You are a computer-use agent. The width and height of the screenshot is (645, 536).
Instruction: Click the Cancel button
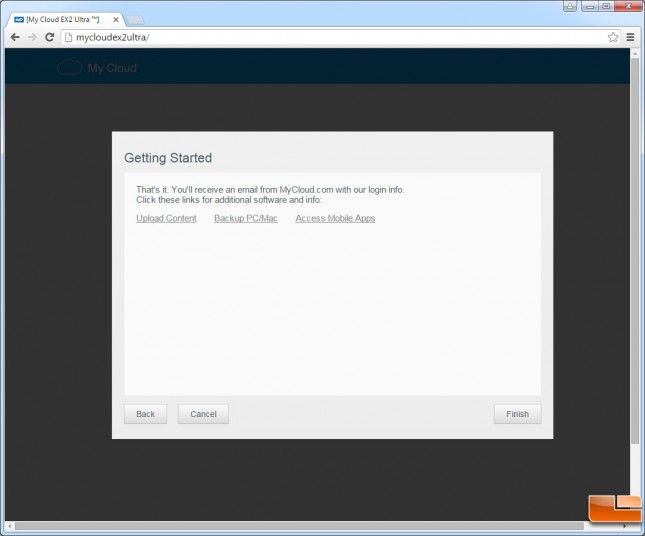point(203,414)
